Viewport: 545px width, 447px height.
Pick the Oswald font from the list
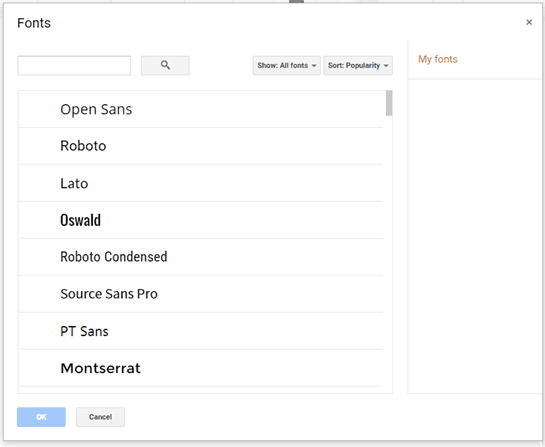(201, 220)
